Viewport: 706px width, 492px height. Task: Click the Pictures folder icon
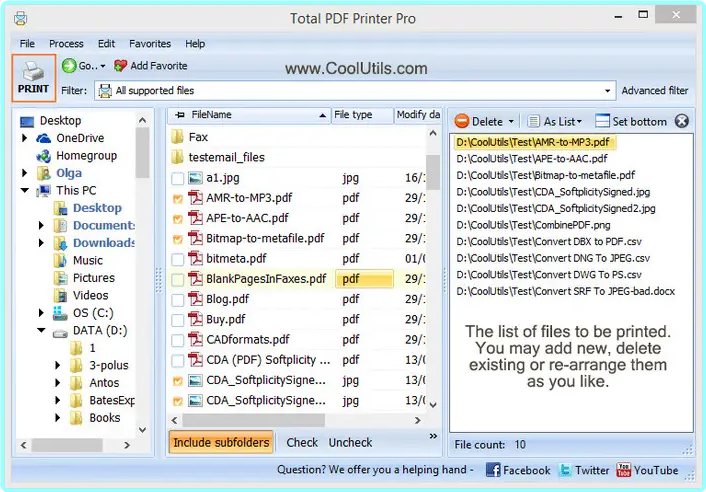(60, 278)
